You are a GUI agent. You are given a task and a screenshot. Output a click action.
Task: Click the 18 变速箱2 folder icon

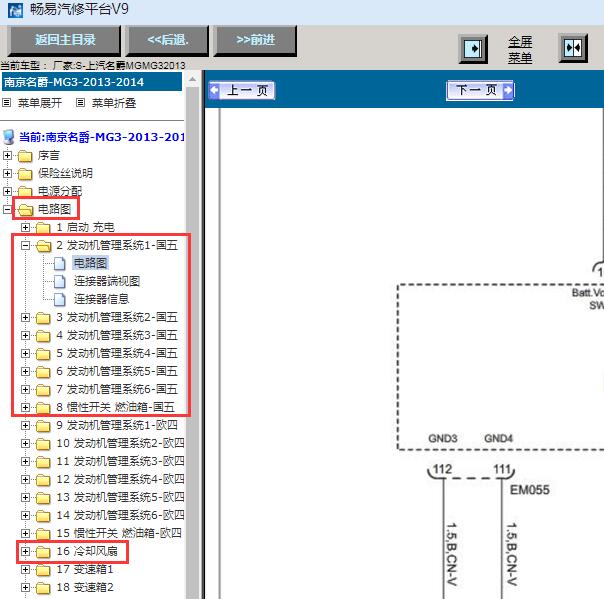43,588
